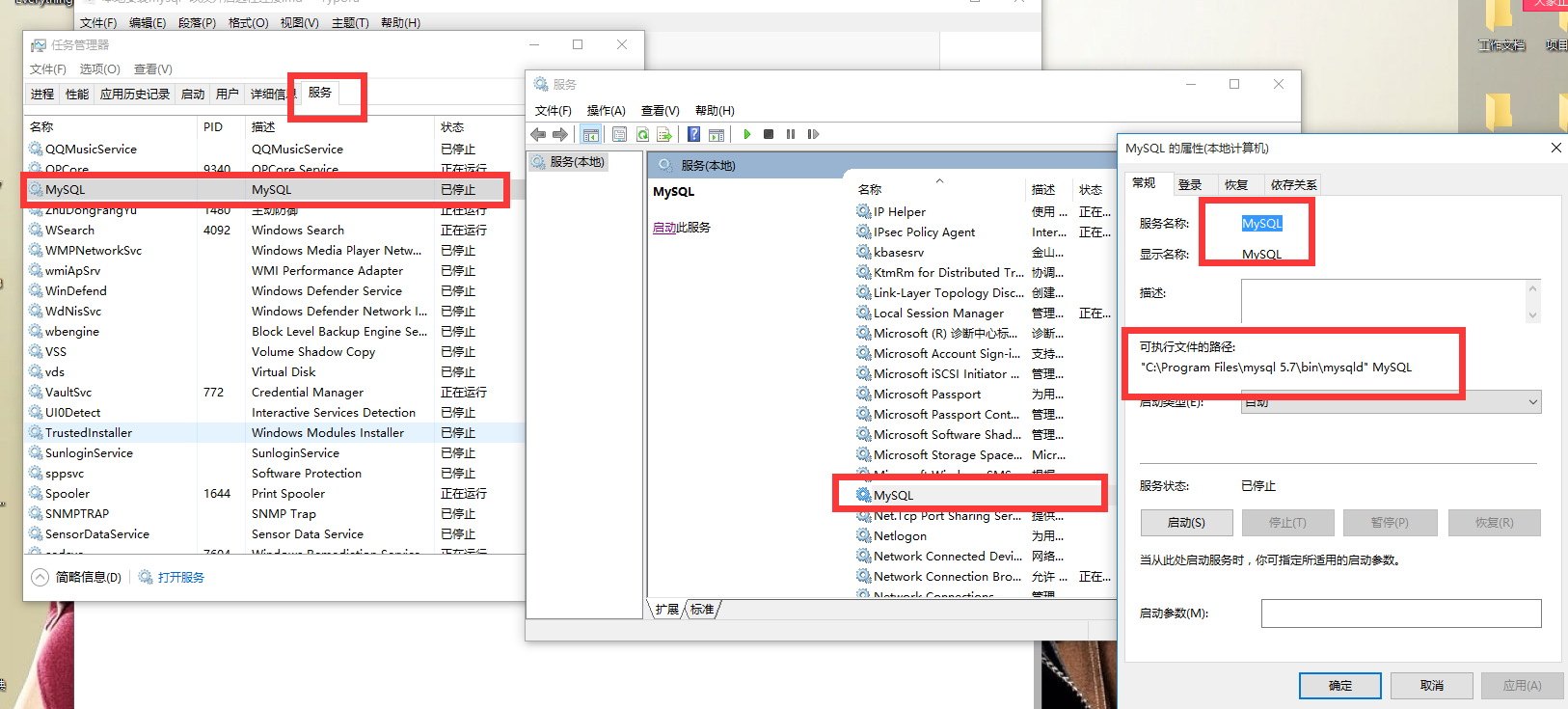The image size is (1568, 709).
Task: Open 操作(A) menu in Services window
Action: pos(606,111)
